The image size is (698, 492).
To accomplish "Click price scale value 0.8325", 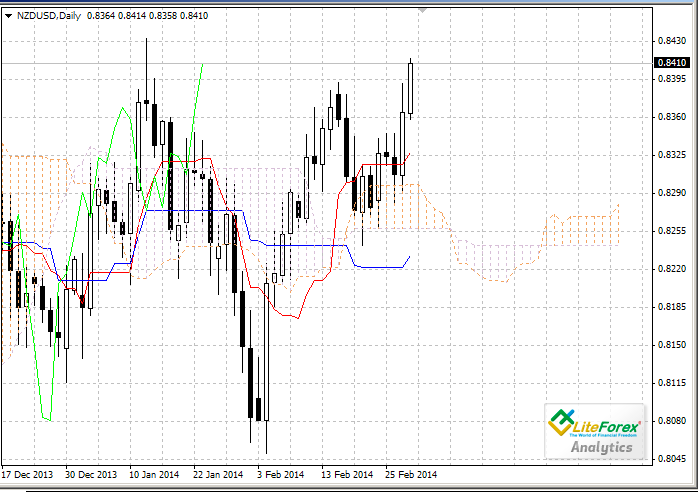I will point(672,155).
